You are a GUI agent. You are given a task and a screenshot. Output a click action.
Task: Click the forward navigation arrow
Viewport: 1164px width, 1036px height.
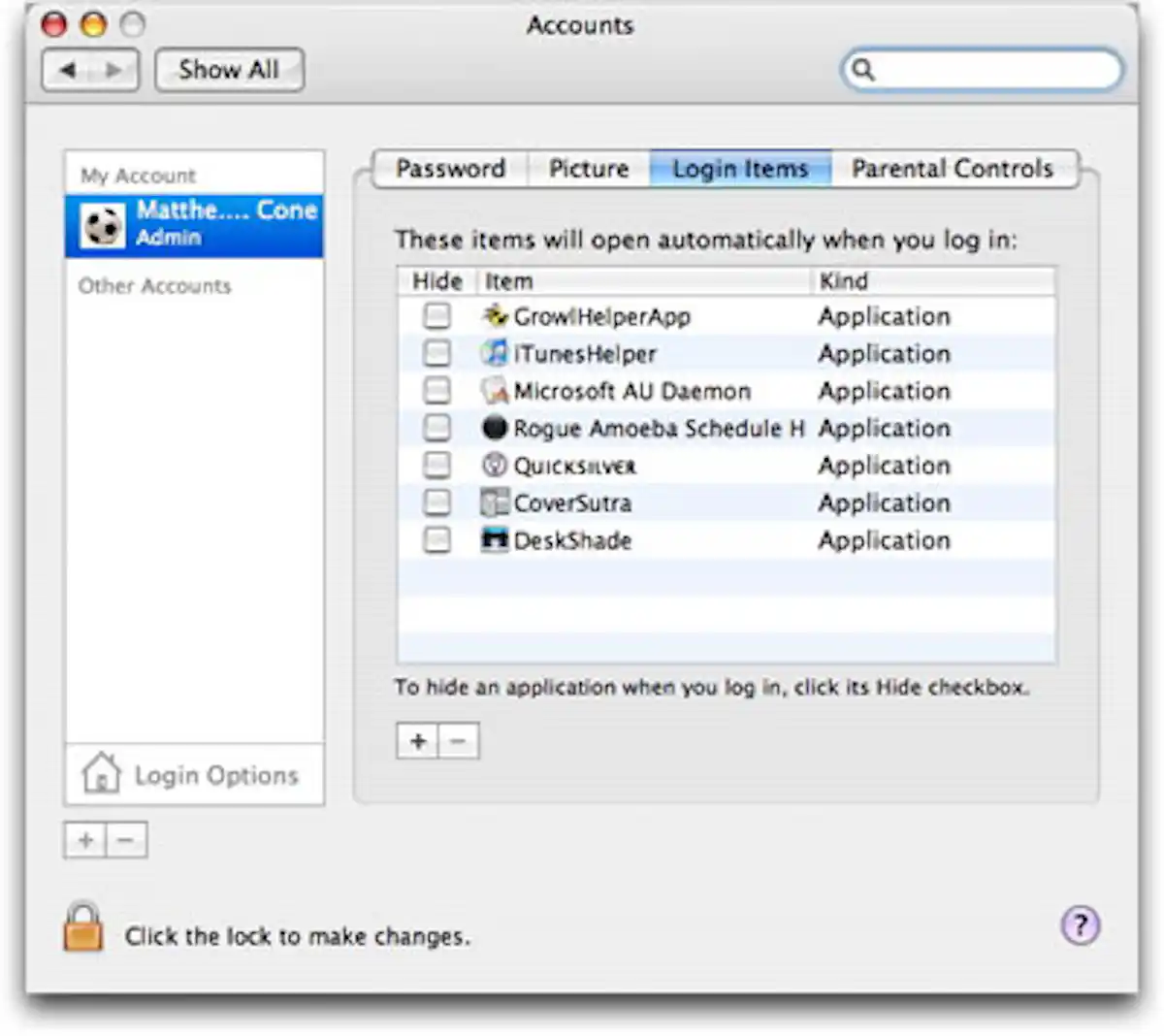pos(114,70)
